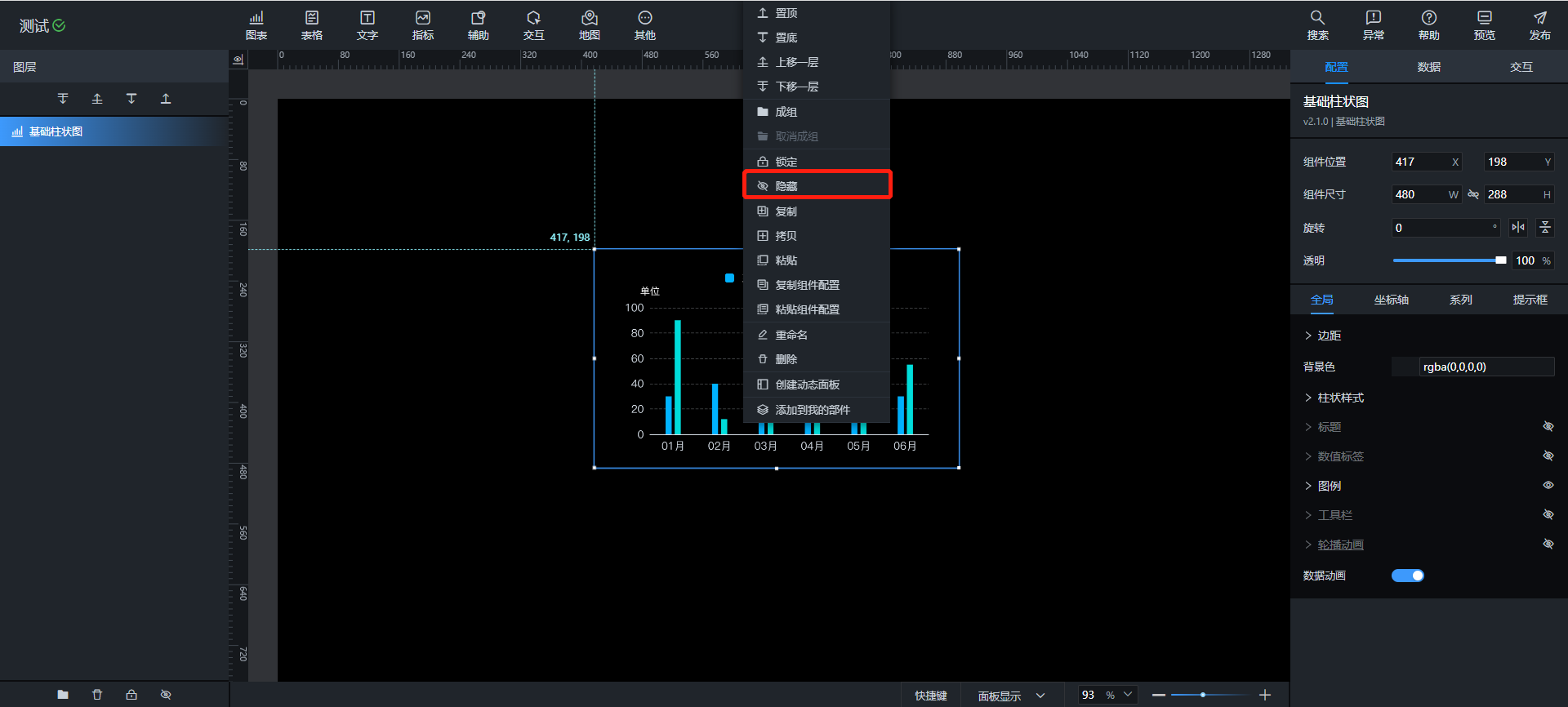
Task: Expand the 边距 section
Action: point(1328,336)
